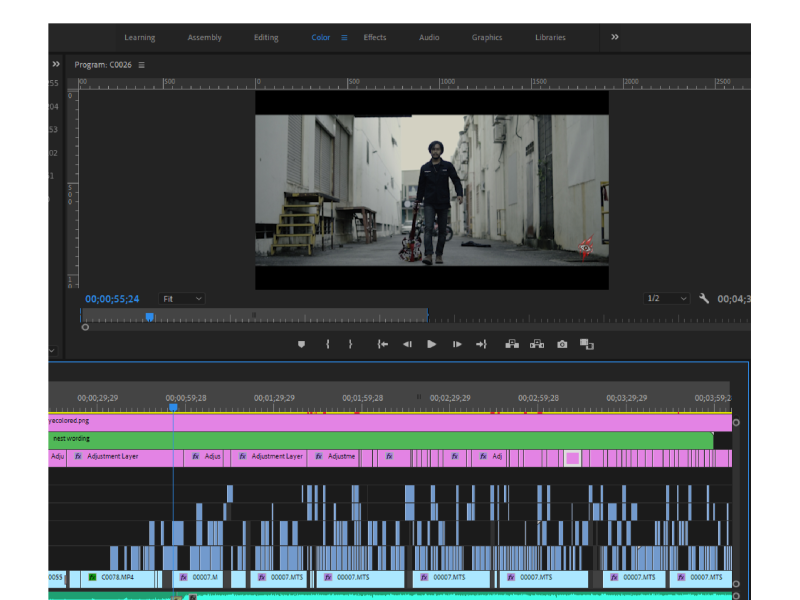Click the Mark Out bracket icon
The width and height of the screenshot is (800, 600).
point(350,344)
